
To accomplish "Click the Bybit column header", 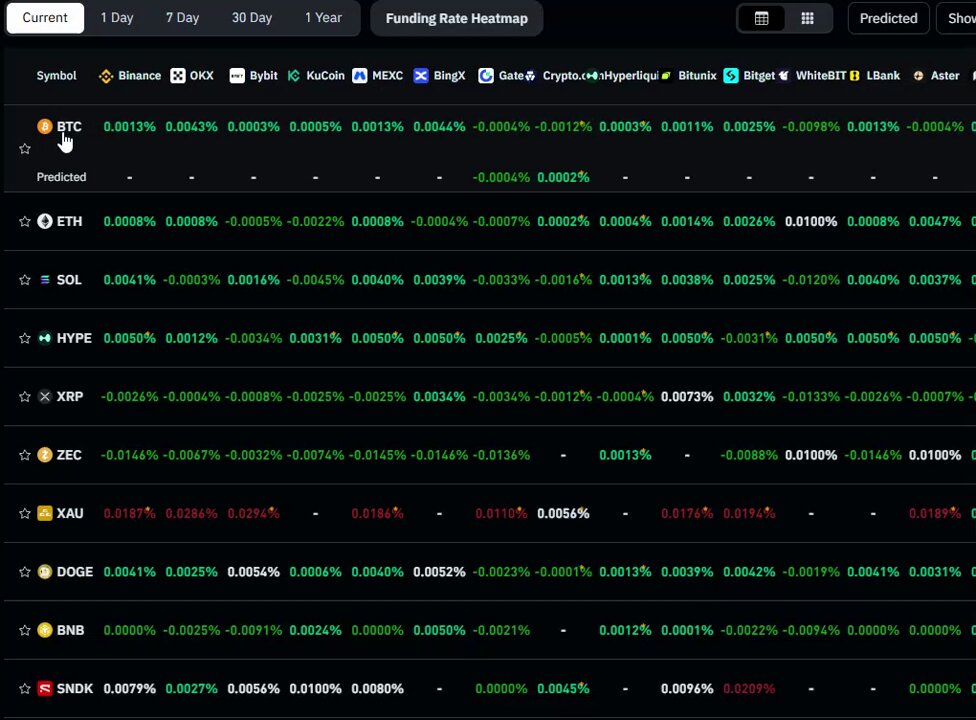I will (x=253, y=76).
